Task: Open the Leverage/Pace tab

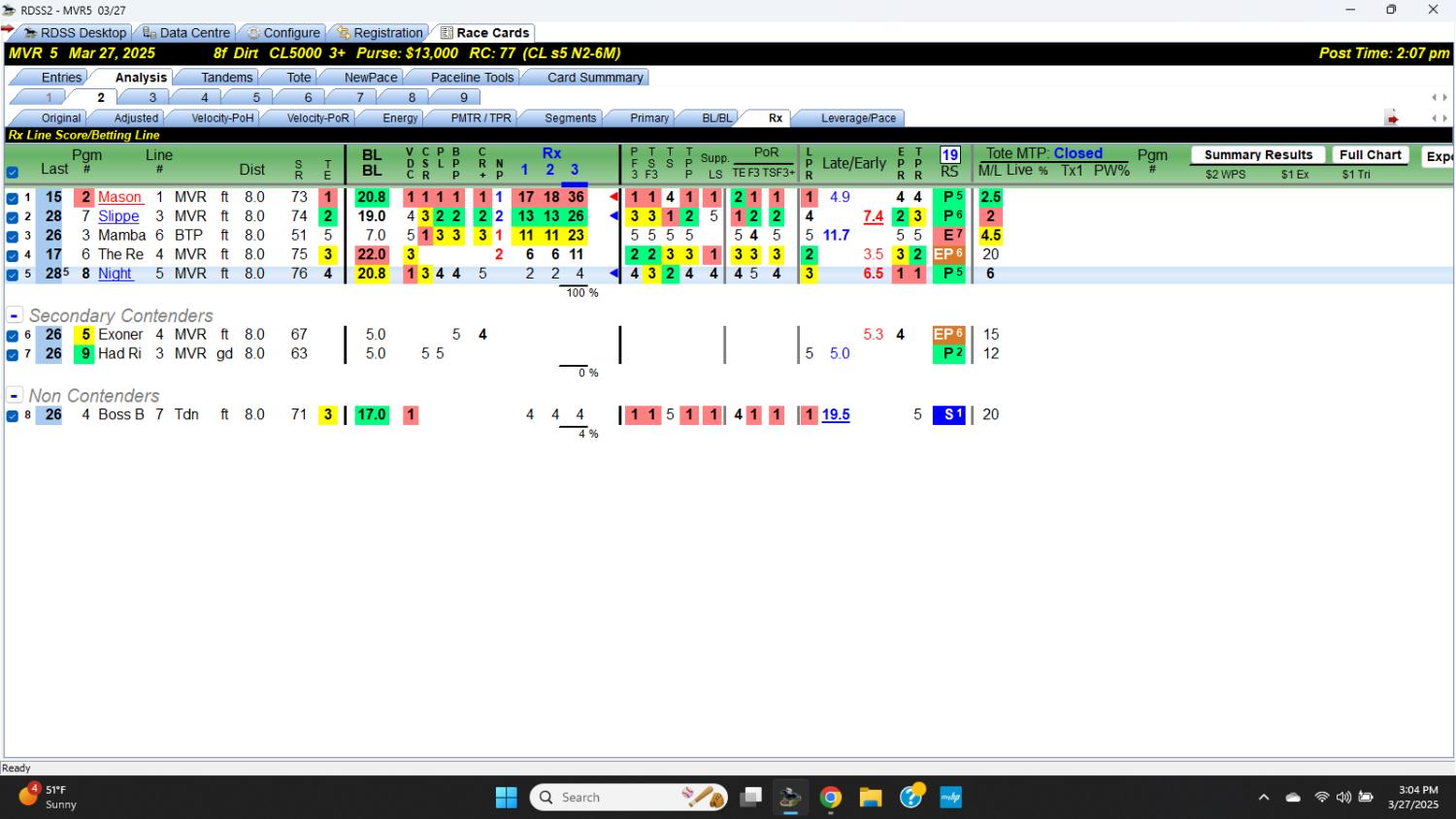Action: [858, 118]
